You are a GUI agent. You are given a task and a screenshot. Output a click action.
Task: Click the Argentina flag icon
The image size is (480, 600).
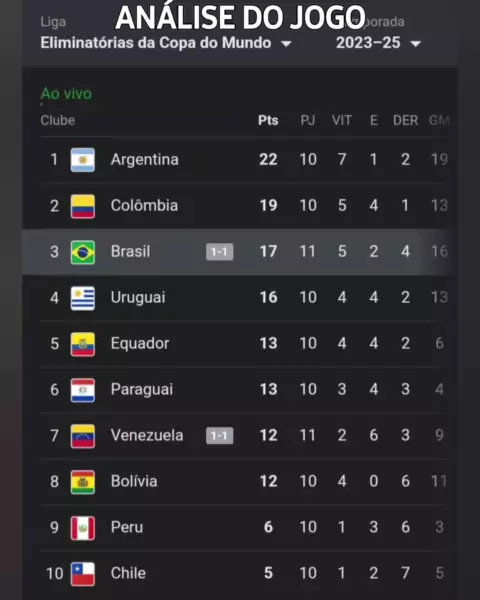[x=83, y=160]
